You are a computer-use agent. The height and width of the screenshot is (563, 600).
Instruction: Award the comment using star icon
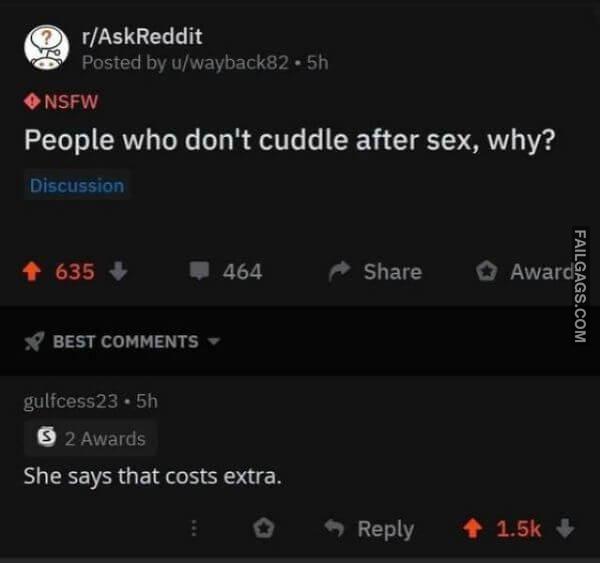pos(264,529)
